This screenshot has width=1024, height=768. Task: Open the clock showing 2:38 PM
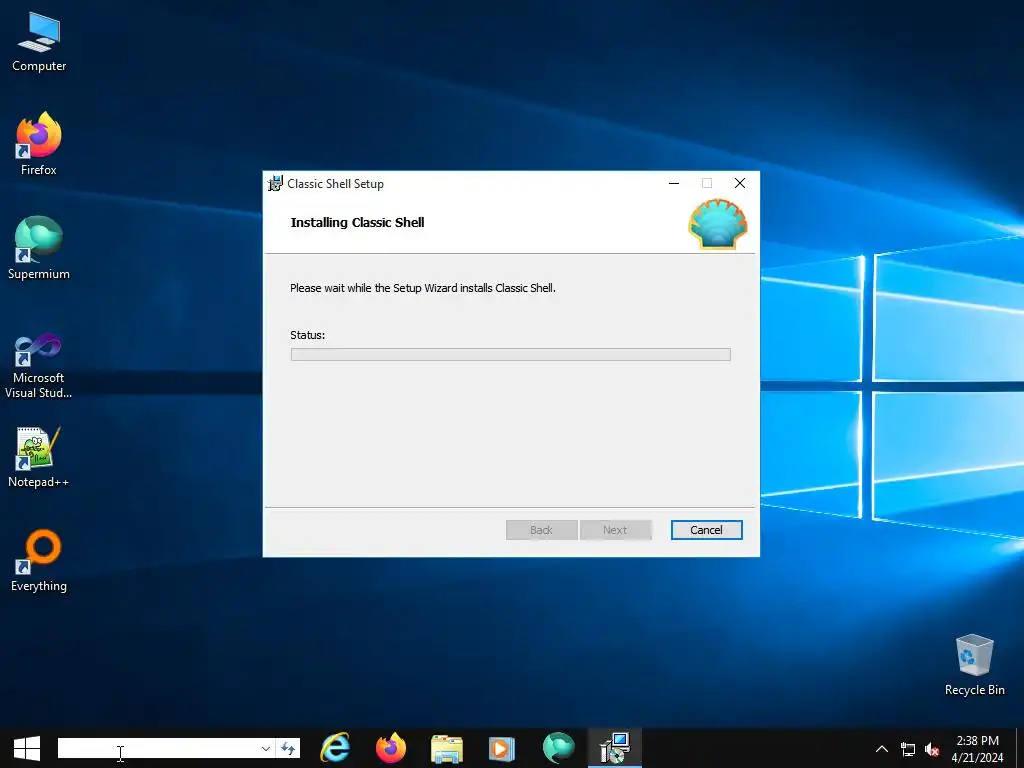click(x=977, y=749)
